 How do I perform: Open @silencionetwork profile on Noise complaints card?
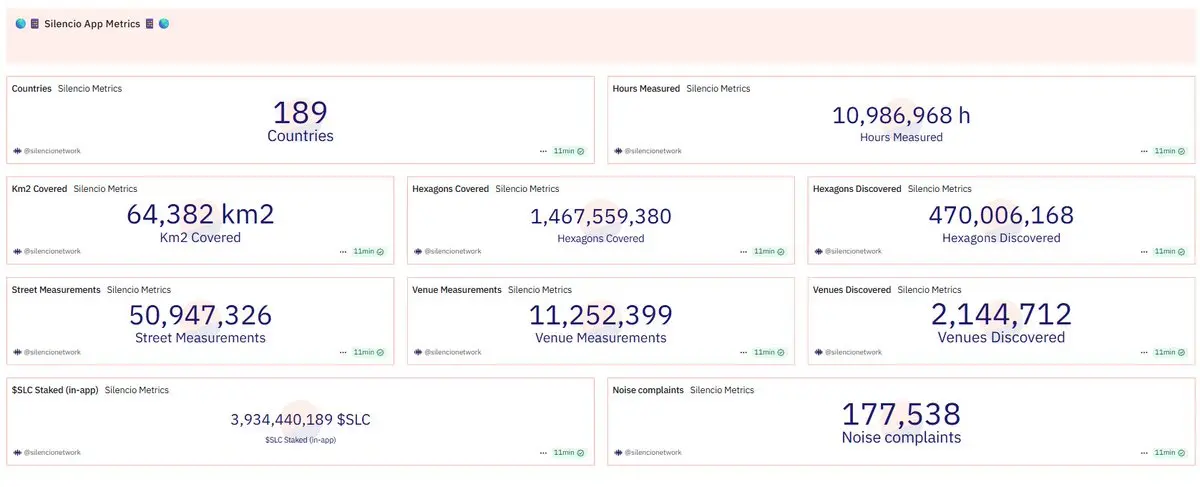click(647, 453)
